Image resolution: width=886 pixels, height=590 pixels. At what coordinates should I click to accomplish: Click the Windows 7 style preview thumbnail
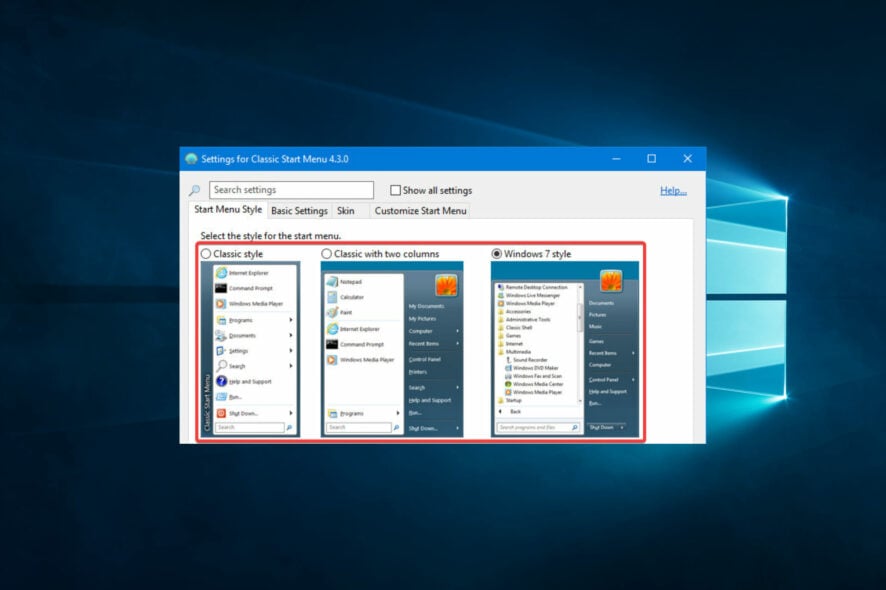click(565, 349)
